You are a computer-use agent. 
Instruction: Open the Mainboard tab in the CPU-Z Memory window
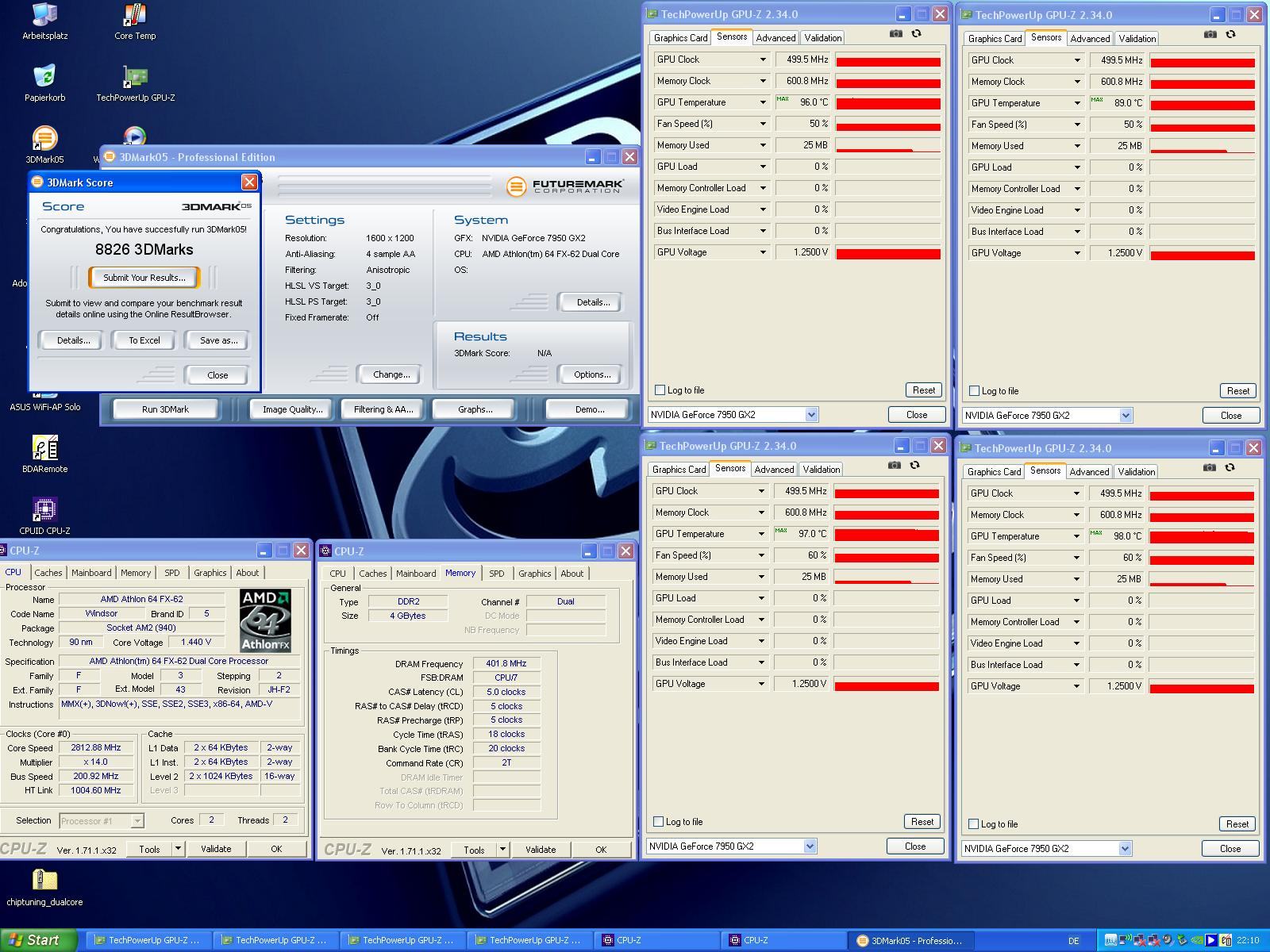(x=416, y=574)
